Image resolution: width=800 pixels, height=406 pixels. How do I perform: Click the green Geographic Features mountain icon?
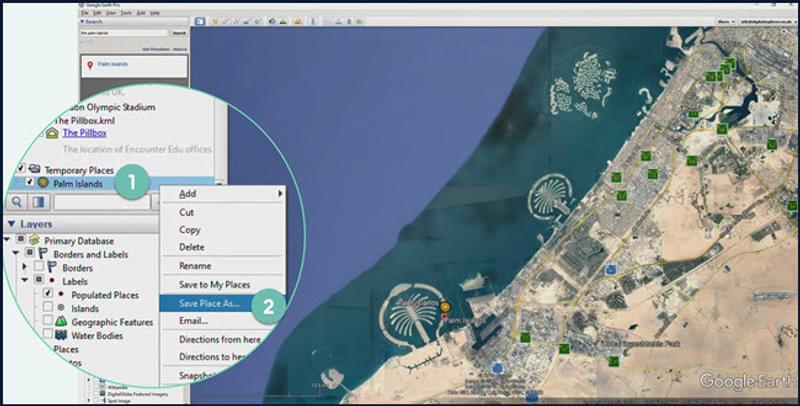pyautogui.click(x=61, y=321)
